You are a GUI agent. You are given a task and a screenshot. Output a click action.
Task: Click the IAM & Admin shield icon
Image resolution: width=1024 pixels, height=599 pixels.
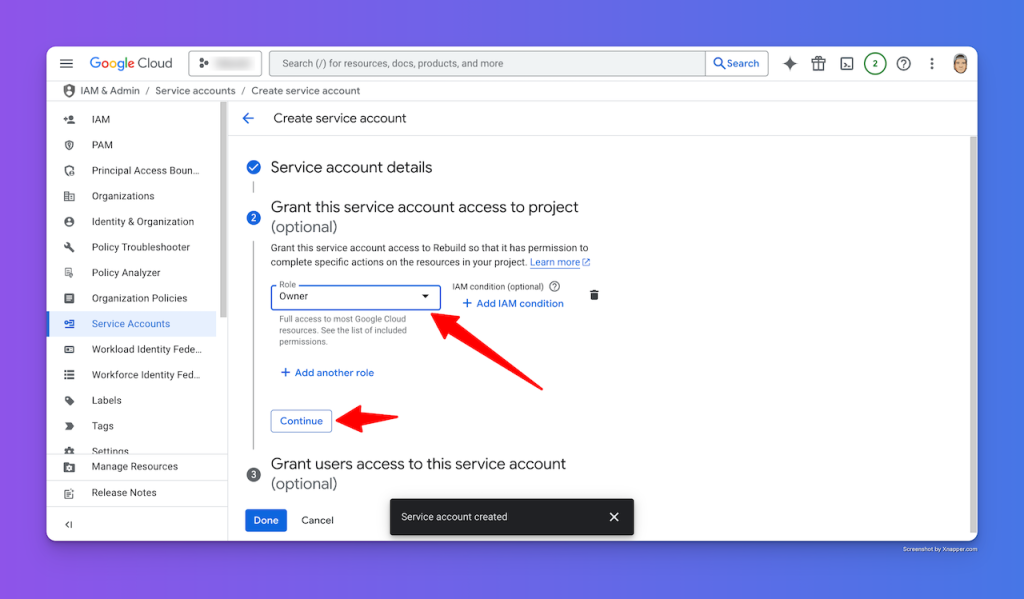click(x=69, y=91)
